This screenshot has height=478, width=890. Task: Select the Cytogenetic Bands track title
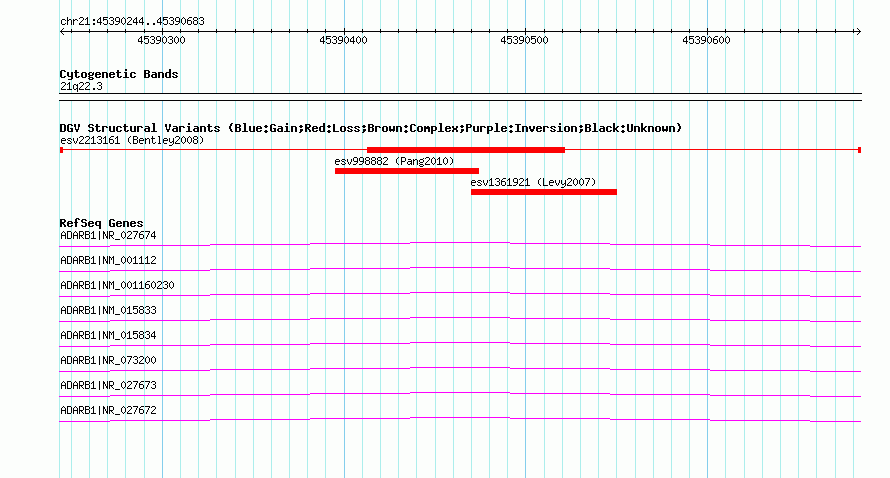[119, 74]
